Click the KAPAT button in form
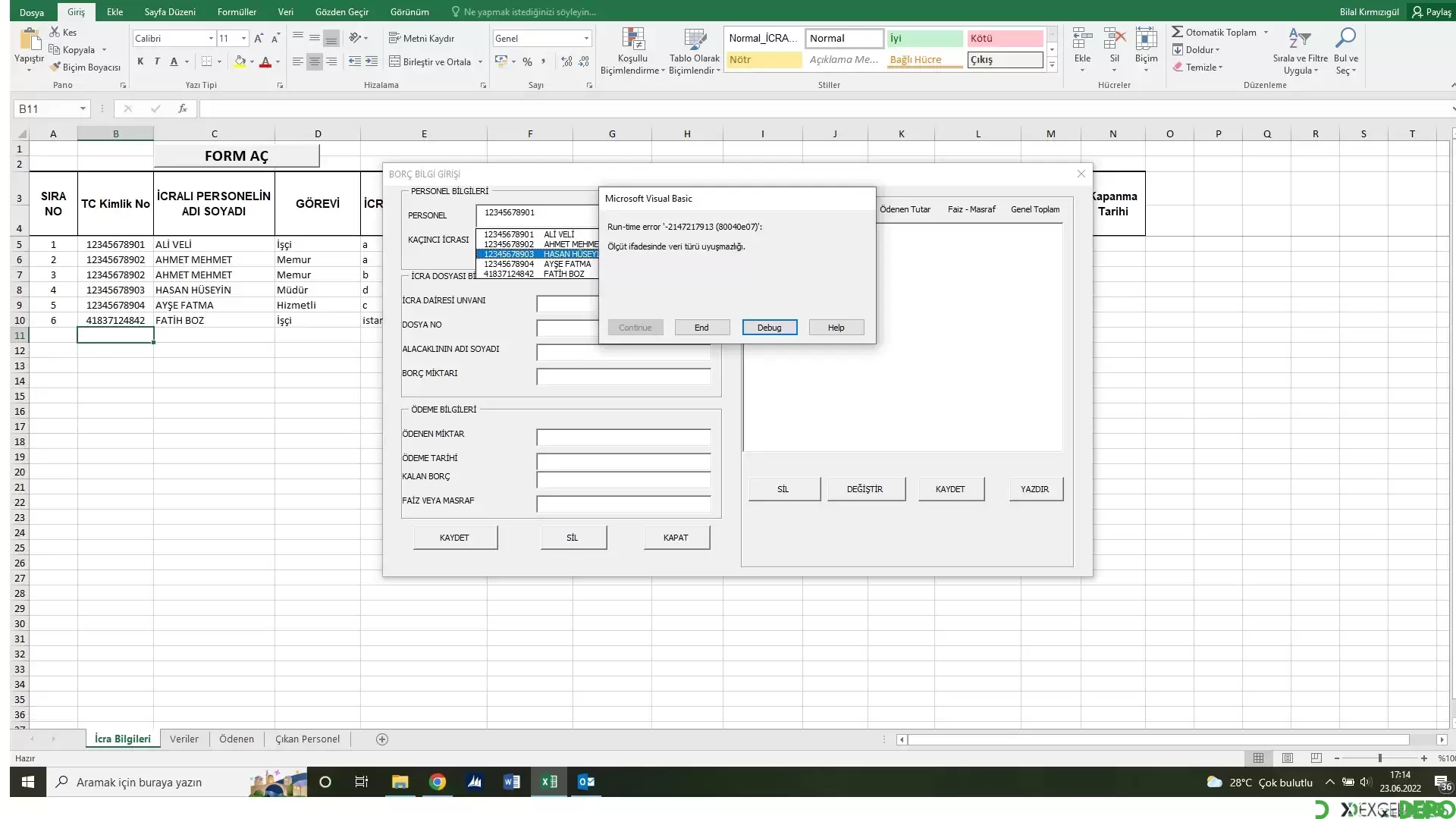 [676, 538]
